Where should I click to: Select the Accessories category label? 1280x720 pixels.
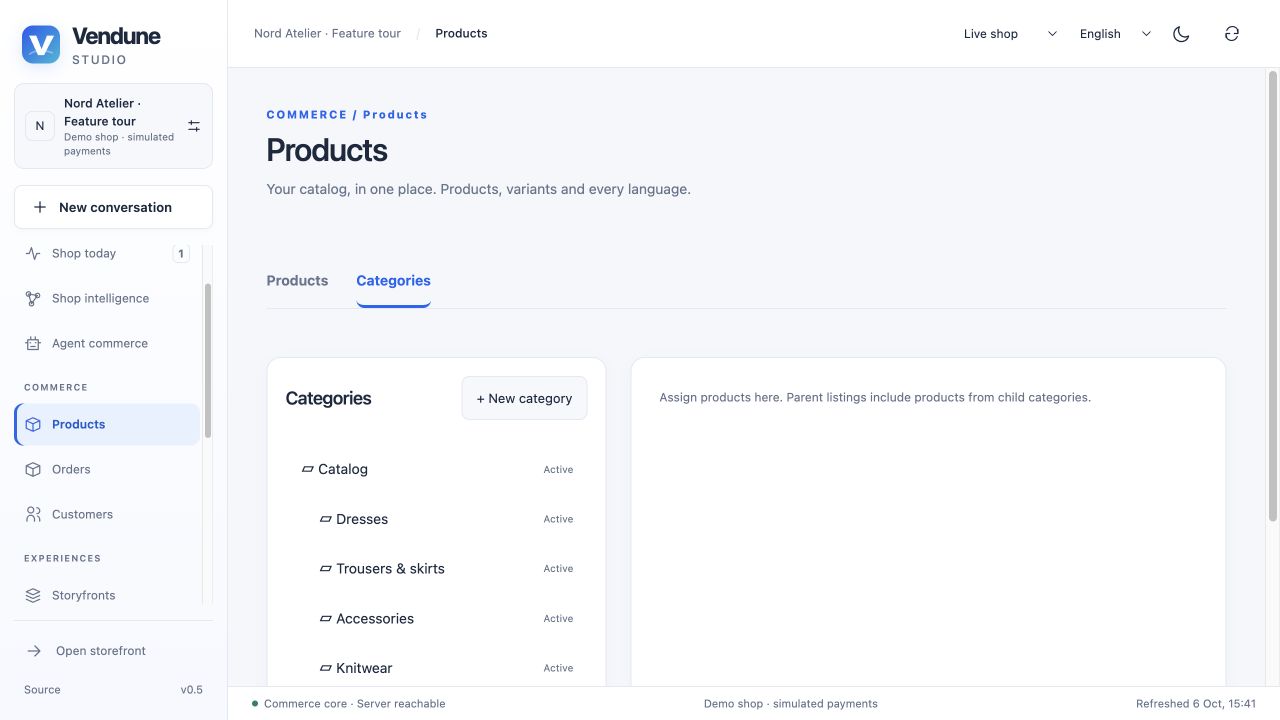click(x=375, y=619)
